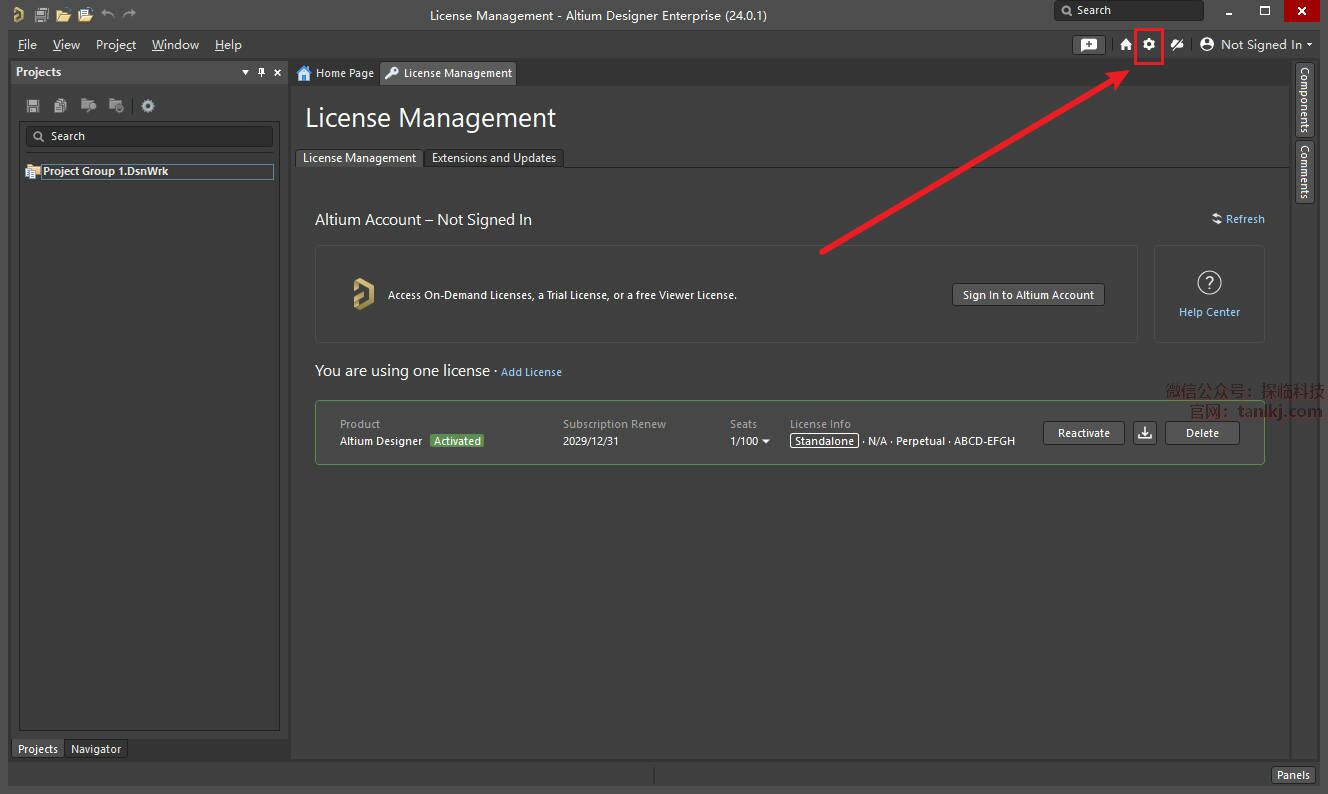Click the fourth folder icon in the Projects panel toolbar

tap(117, 106)
